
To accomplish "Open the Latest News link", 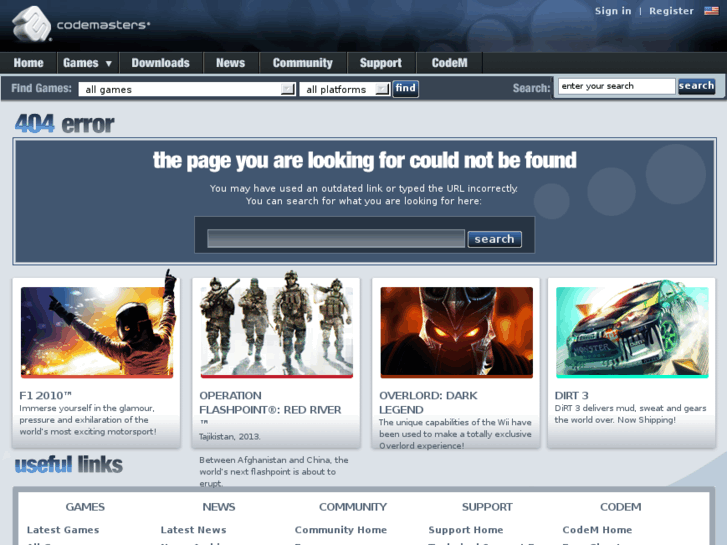I will point(193,530).
